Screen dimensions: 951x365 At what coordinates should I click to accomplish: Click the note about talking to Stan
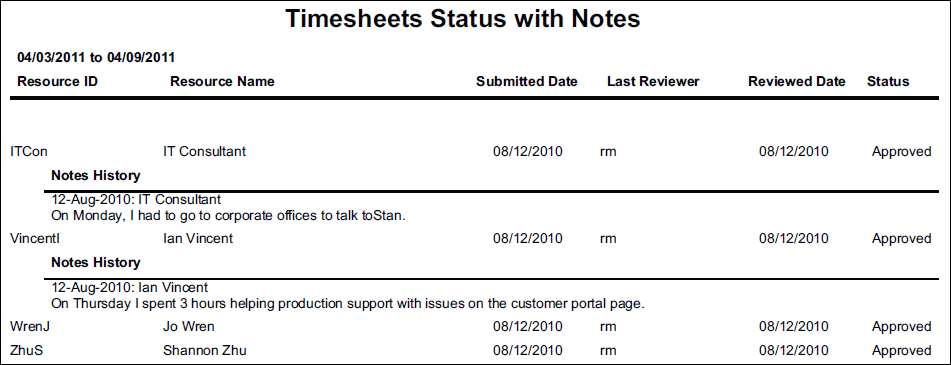228,216
